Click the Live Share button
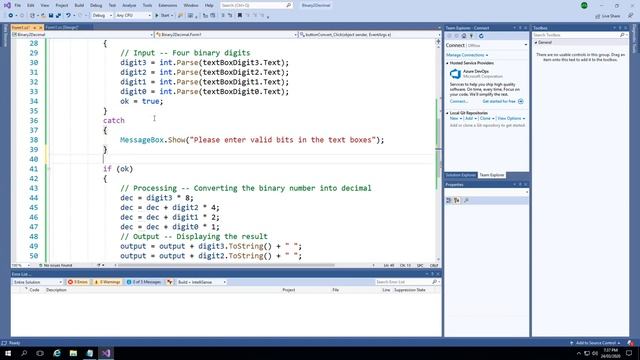Image resolution: width=640 pixels, height=360 pixels. [608, 16]
